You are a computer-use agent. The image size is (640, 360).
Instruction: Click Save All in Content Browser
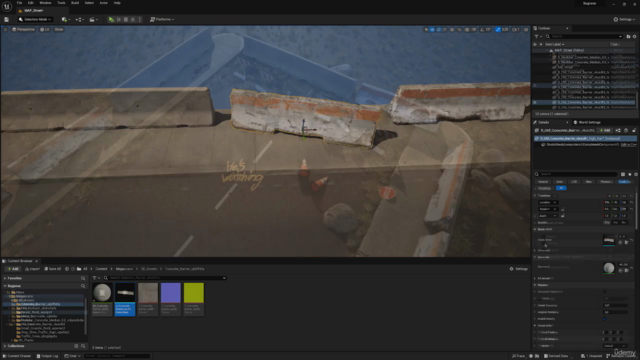53,269
